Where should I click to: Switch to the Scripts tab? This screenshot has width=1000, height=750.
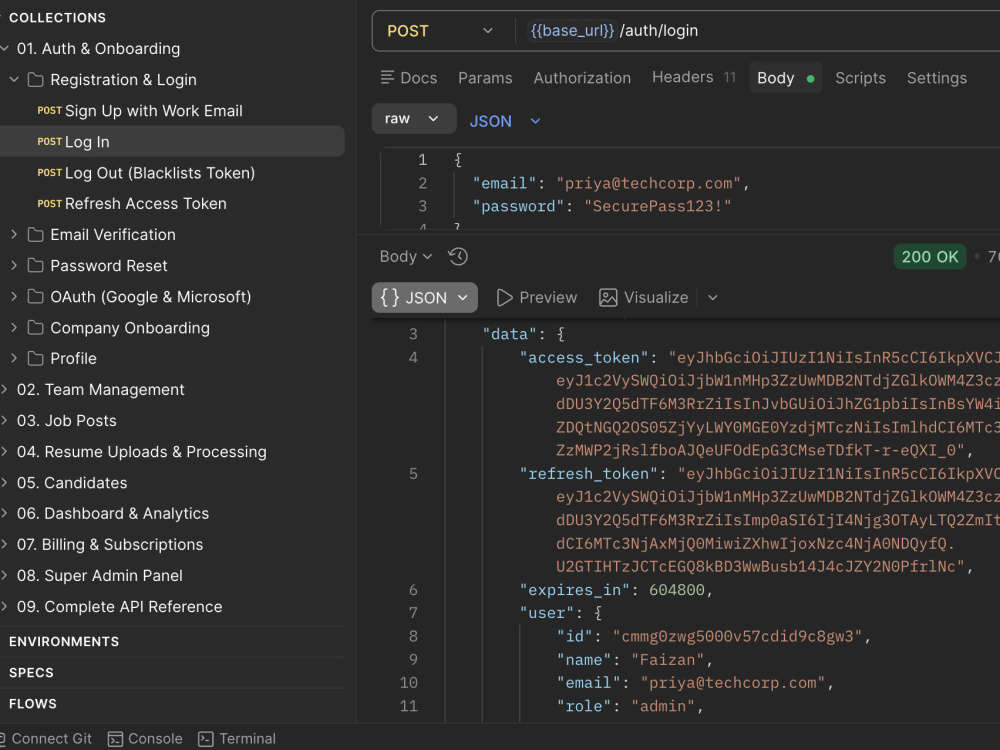860,78
